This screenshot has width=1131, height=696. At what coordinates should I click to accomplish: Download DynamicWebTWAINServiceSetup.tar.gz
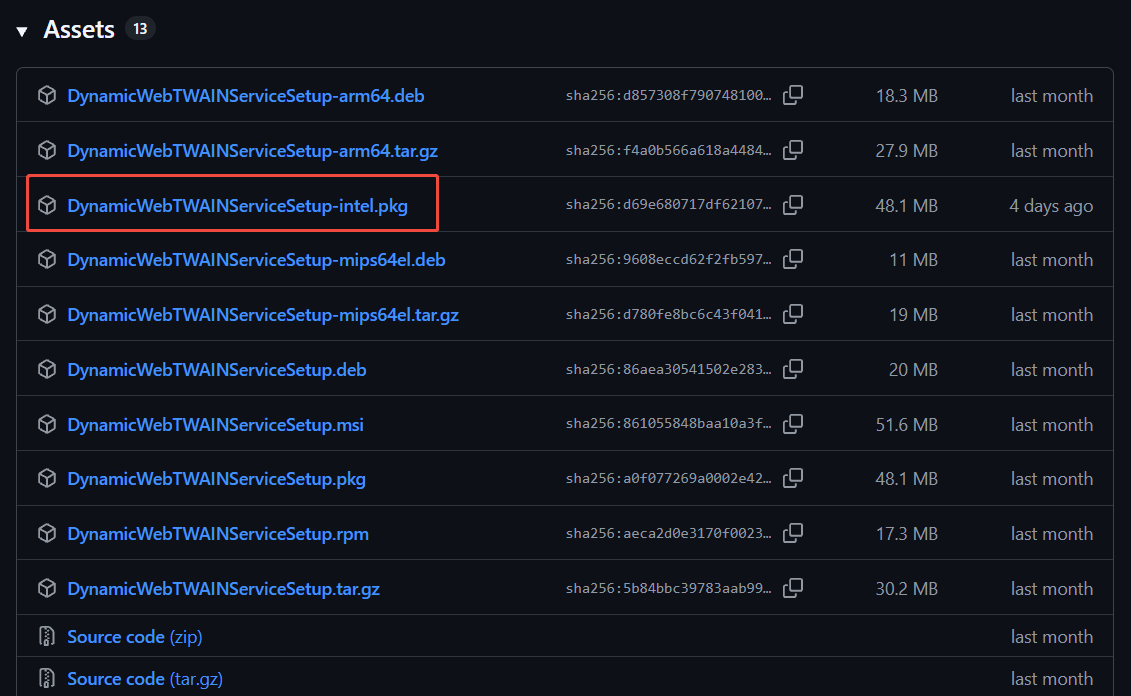pyautogui.click(x=224, y=589)
